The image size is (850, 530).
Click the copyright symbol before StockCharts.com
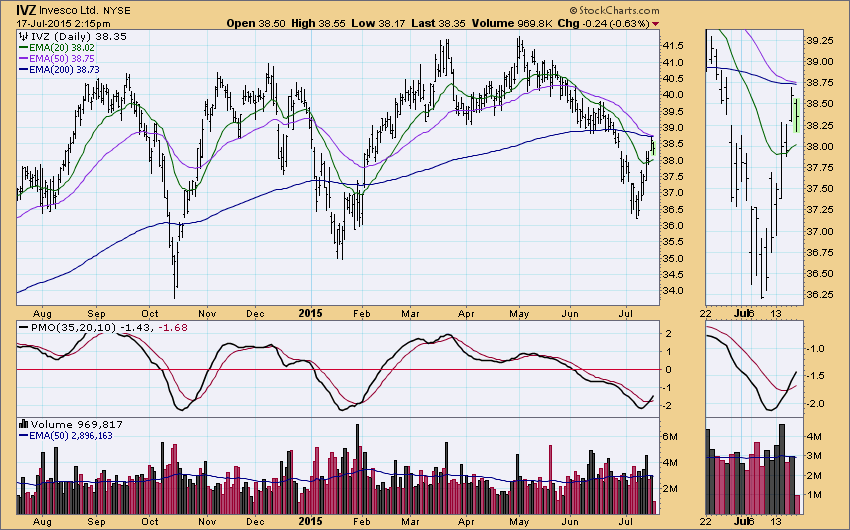point(573,10)
